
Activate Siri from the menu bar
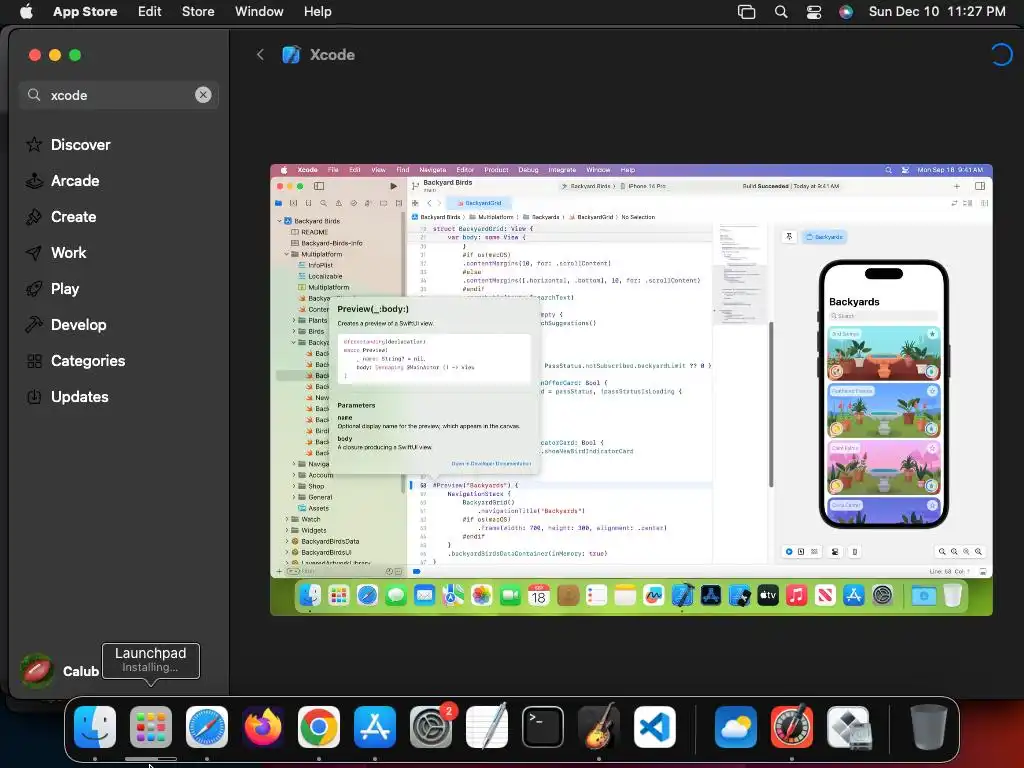(846, 12)
